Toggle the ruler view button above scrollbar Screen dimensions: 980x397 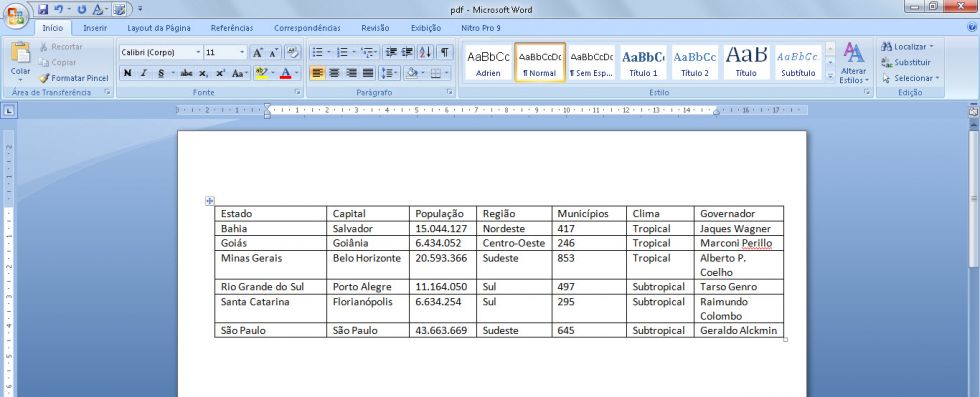[x=973, y=111]
